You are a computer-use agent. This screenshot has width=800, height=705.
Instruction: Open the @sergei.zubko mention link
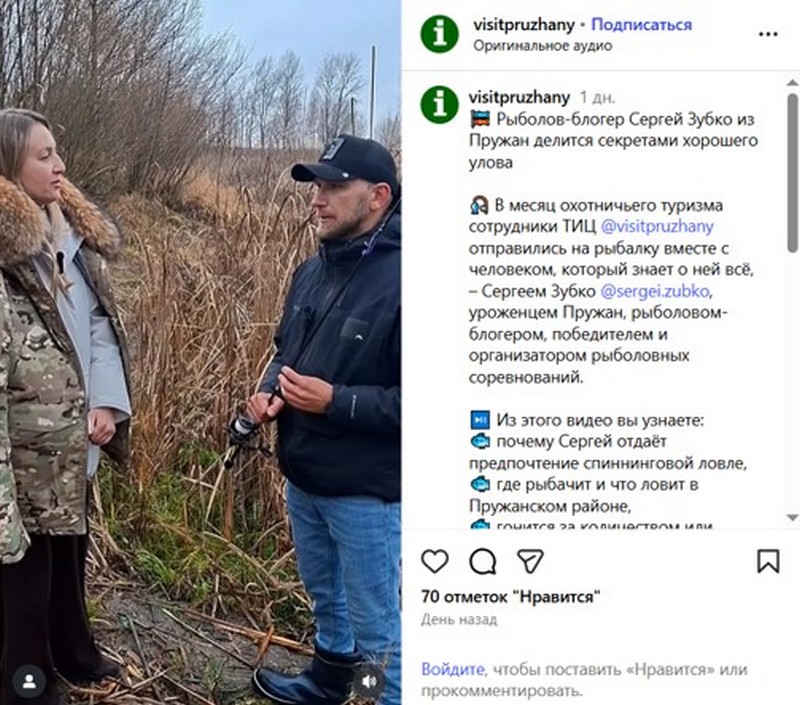(x=655, y=291)
